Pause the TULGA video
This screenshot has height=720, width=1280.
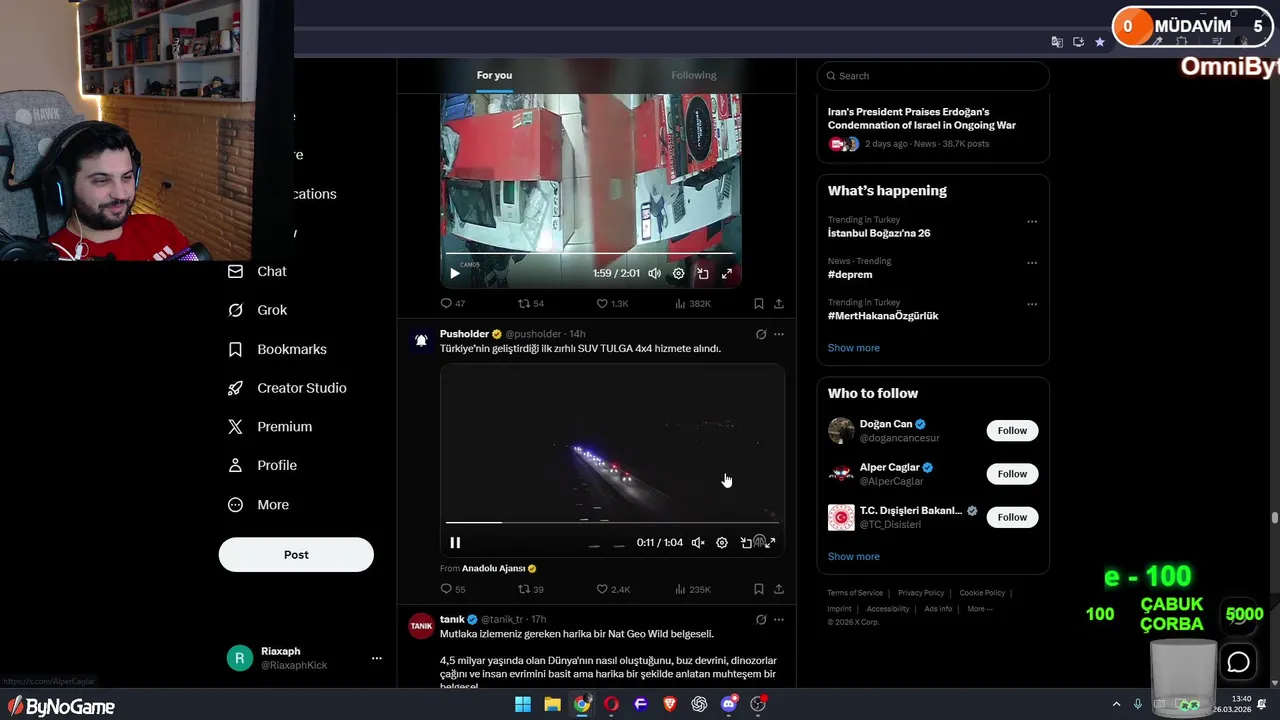pos(455,543)
